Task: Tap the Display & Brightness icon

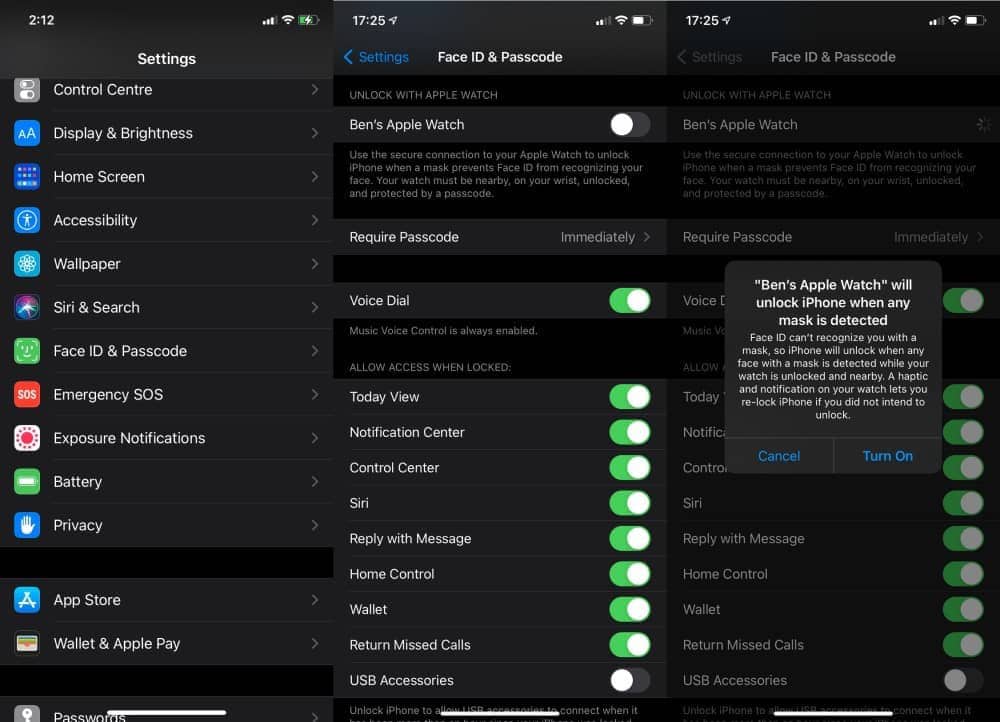Action: 27,132
